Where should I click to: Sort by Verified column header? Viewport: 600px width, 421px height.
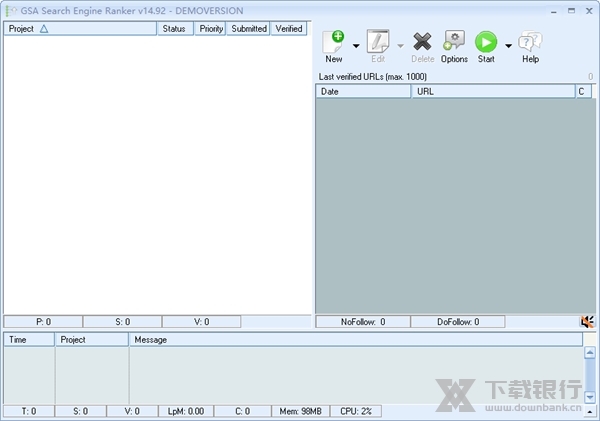[289, 29]
